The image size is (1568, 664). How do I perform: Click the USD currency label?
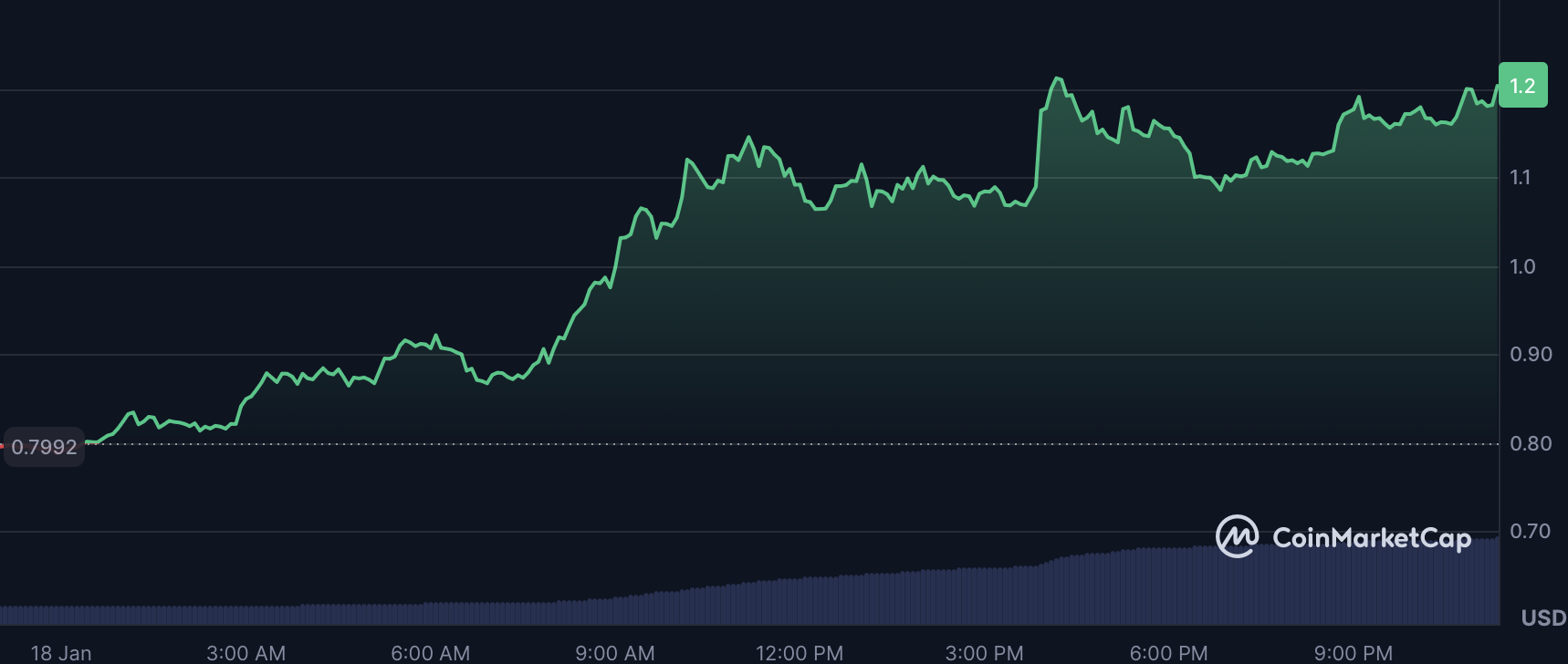1543,617
